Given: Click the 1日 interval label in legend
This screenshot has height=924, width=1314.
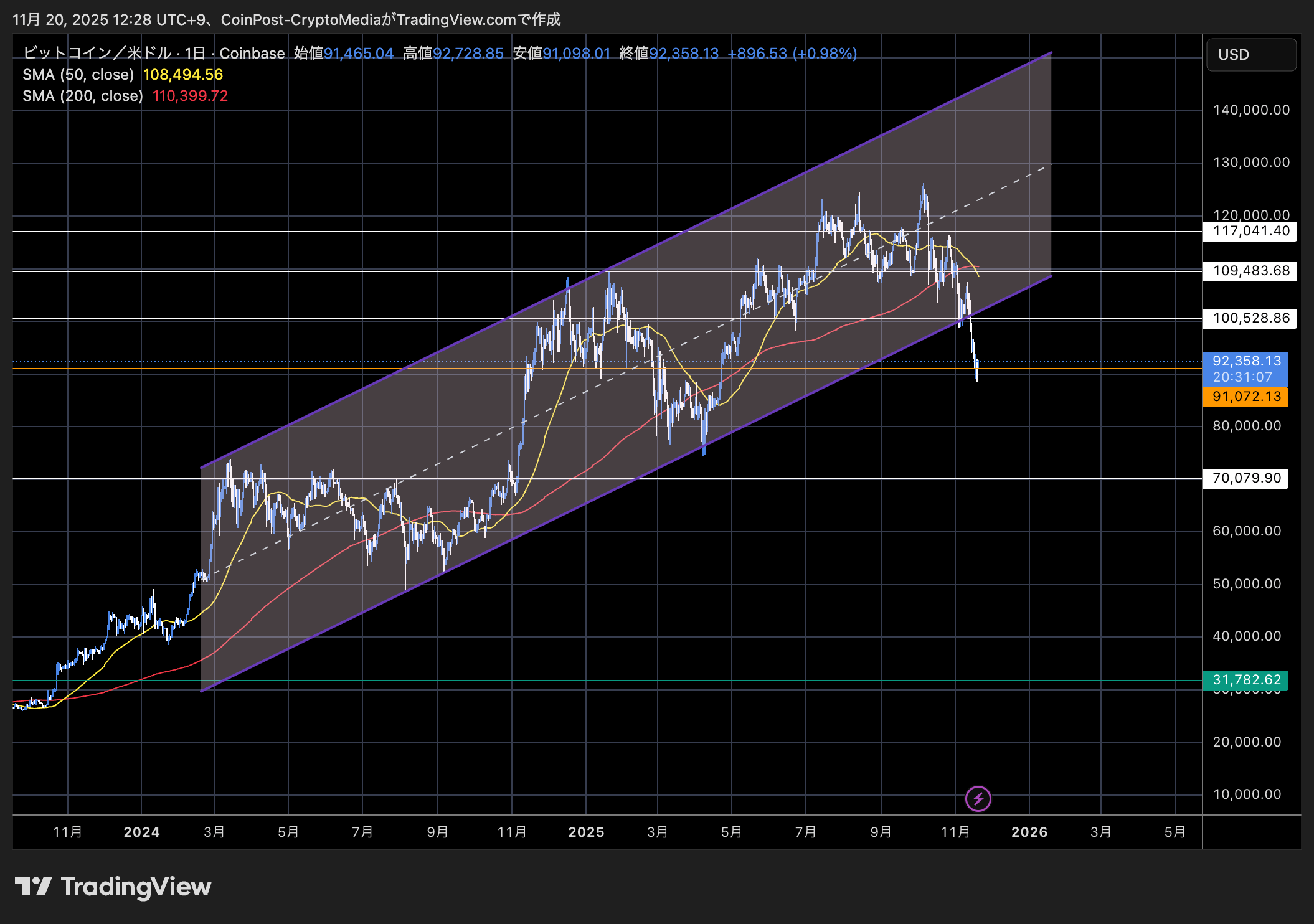Looking at the screenshot, I should coord(195,54).
